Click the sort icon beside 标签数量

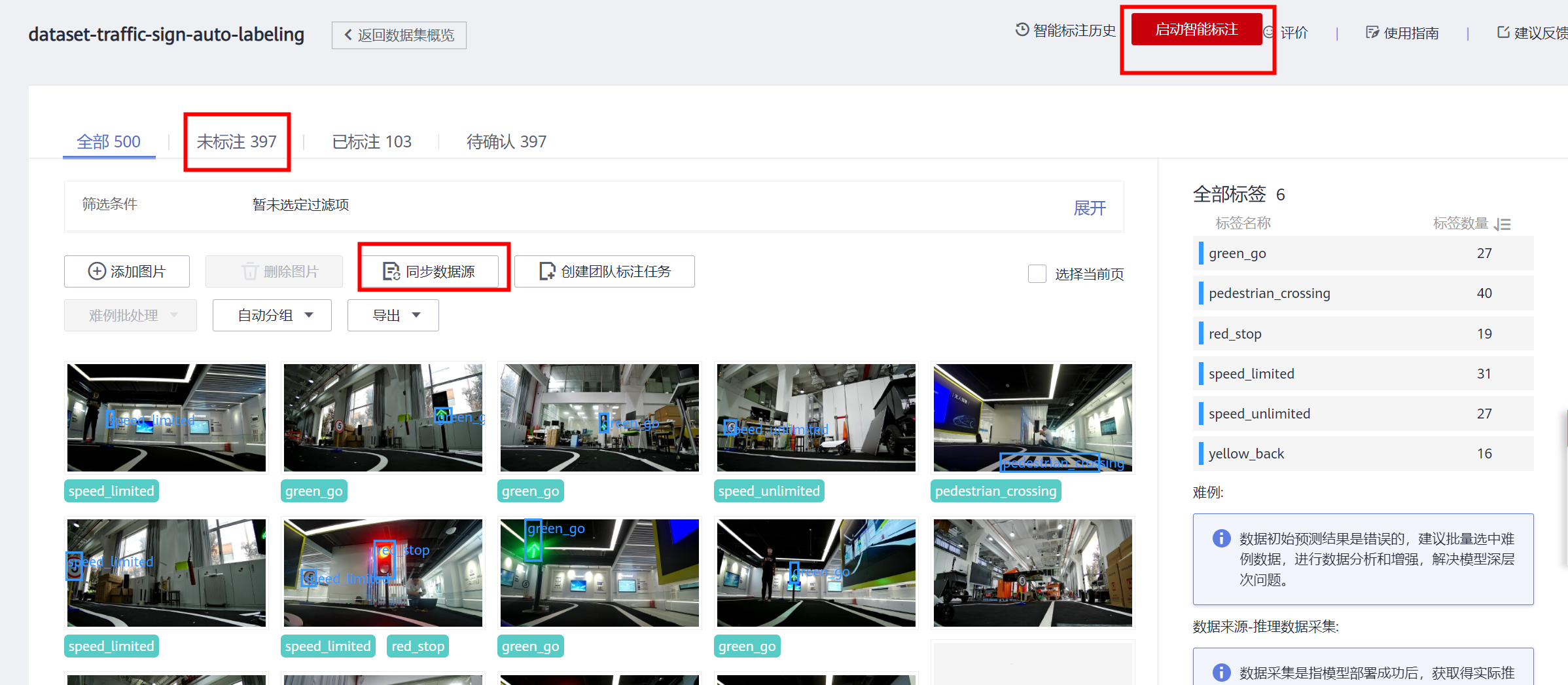tap(1503, 224)
